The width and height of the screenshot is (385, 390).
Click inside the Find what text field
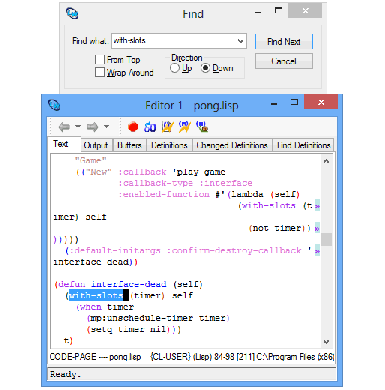(174, 41)
